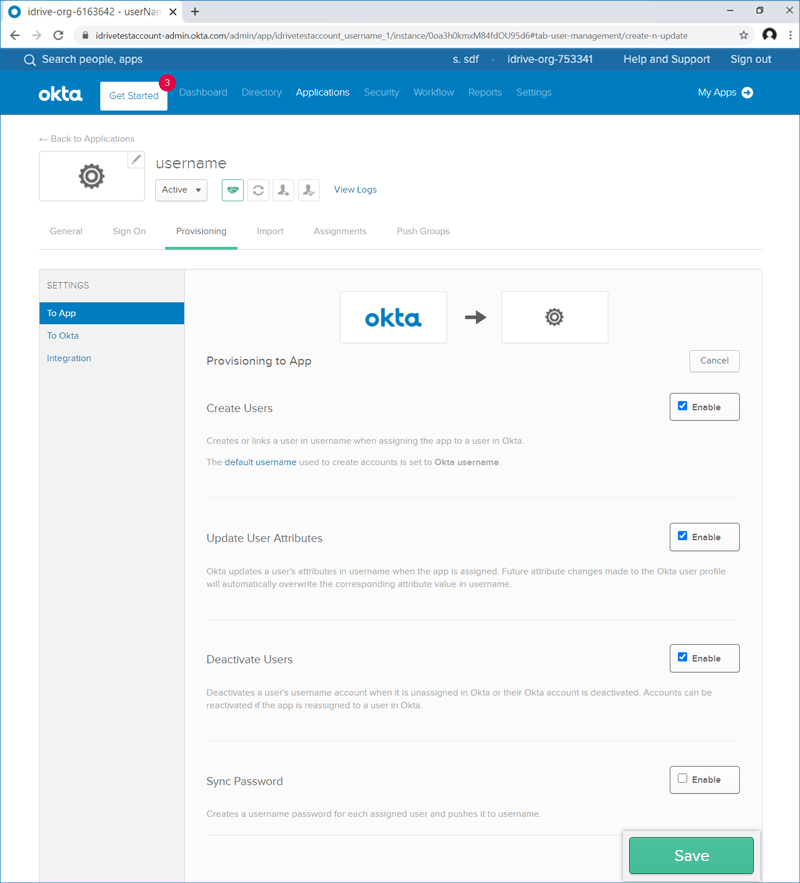Click the padlock site info icon
Viewport: 800px width, 883px height.
tap(85, 35)
